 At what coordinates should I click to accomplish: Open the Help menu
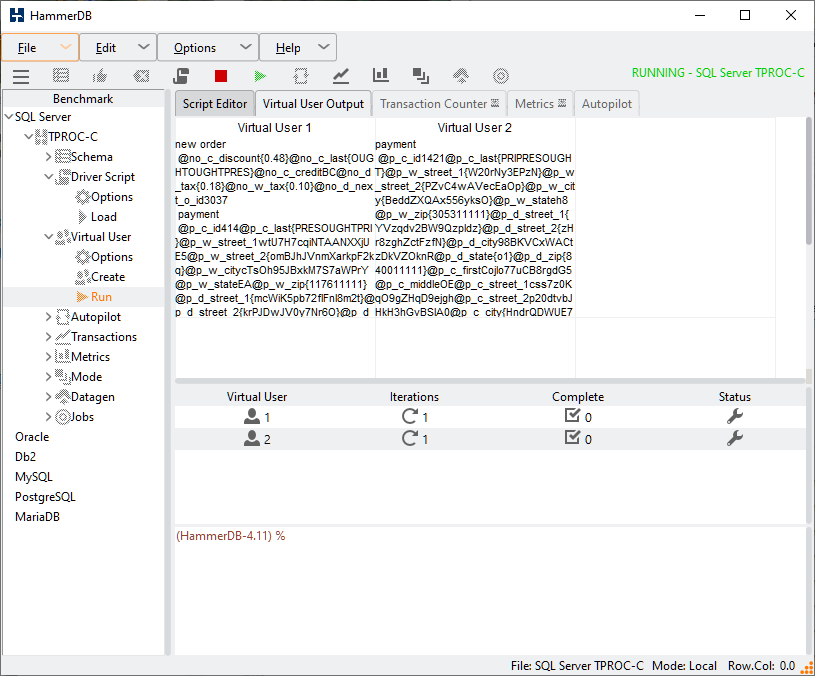[298, 48]
